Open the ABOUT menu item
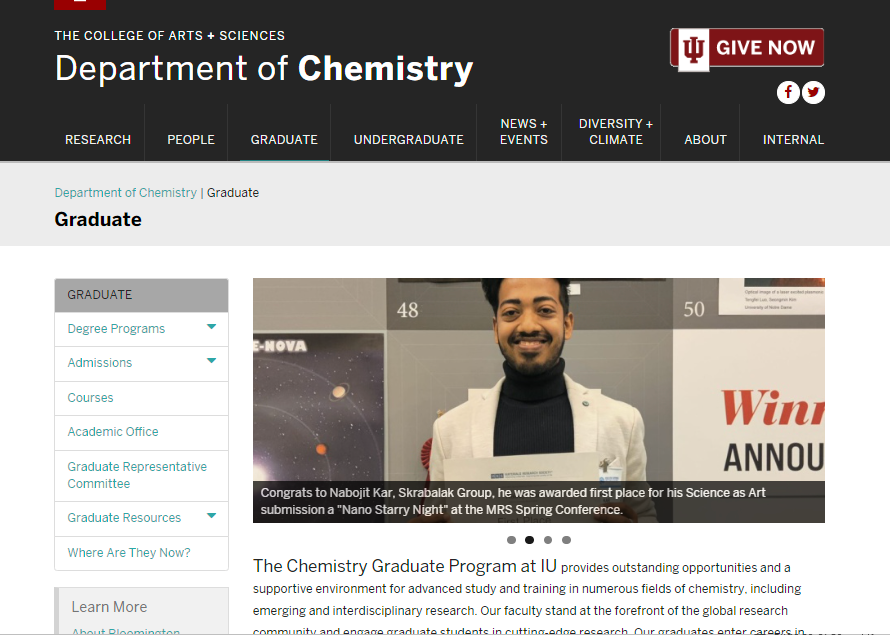Viewport: 890px width, 635px height. (x=705, y=140)
